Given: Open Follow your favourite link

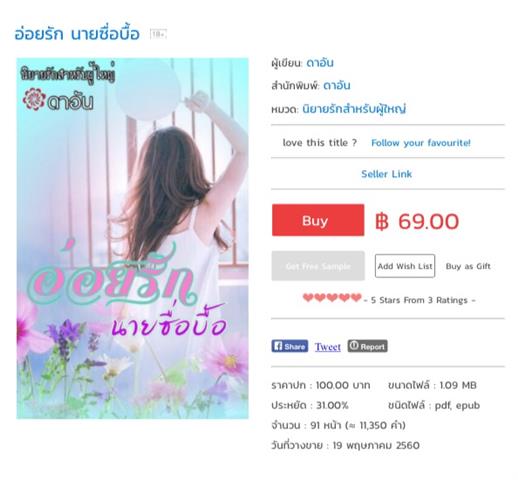Looking at the screenshot, I should 421,143.
